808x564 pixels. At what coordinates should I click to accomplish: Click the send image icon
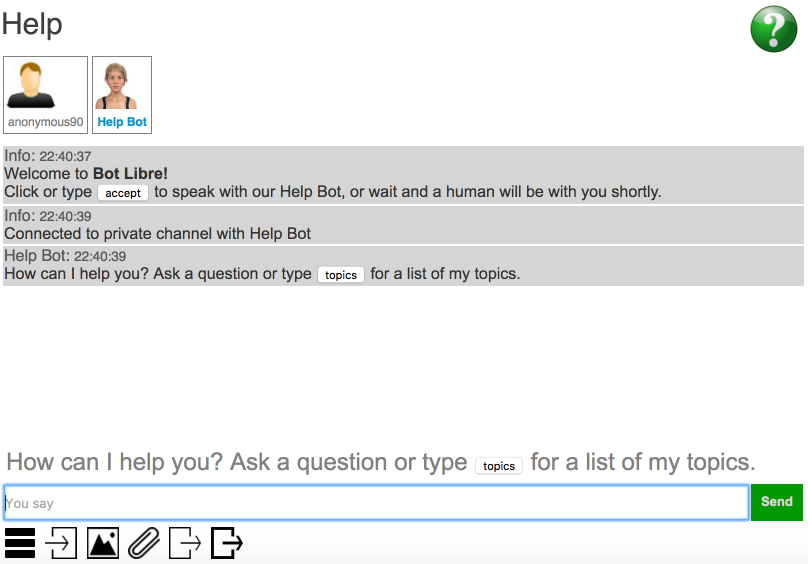(x=103, y=543)
